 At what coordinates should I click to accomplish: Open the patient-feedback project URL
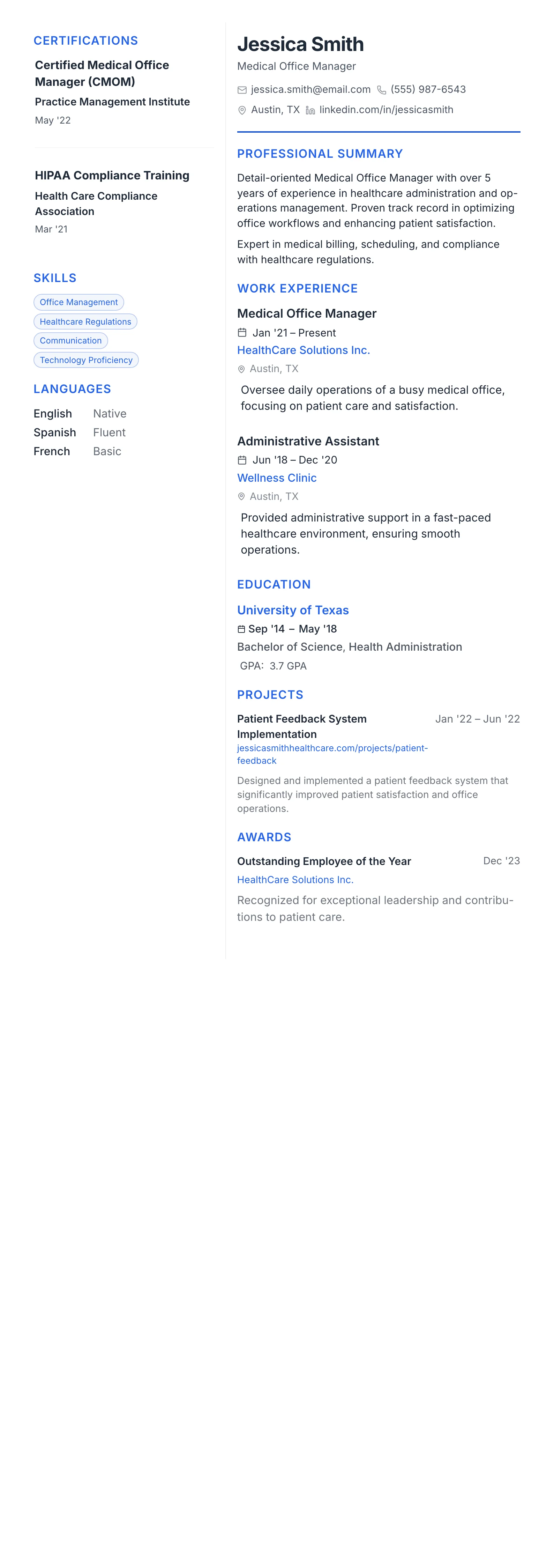(332, 754)
